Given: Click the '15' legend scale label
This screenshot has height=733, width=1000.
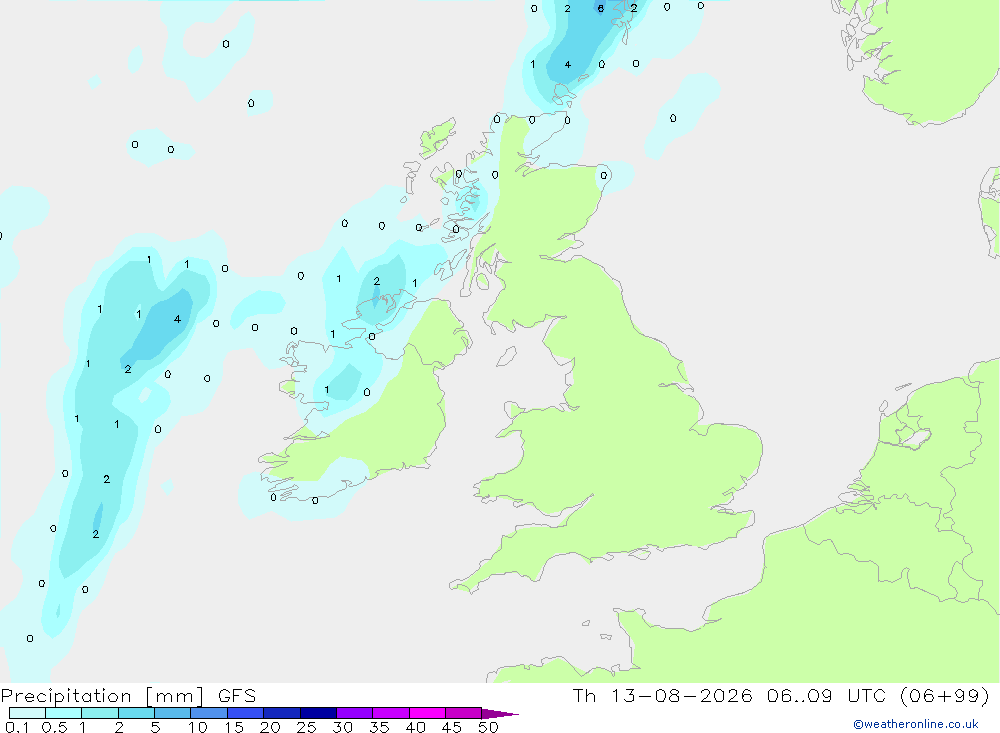Looking at the screenshot, I should pyautogui.click(x=233, y=727).
